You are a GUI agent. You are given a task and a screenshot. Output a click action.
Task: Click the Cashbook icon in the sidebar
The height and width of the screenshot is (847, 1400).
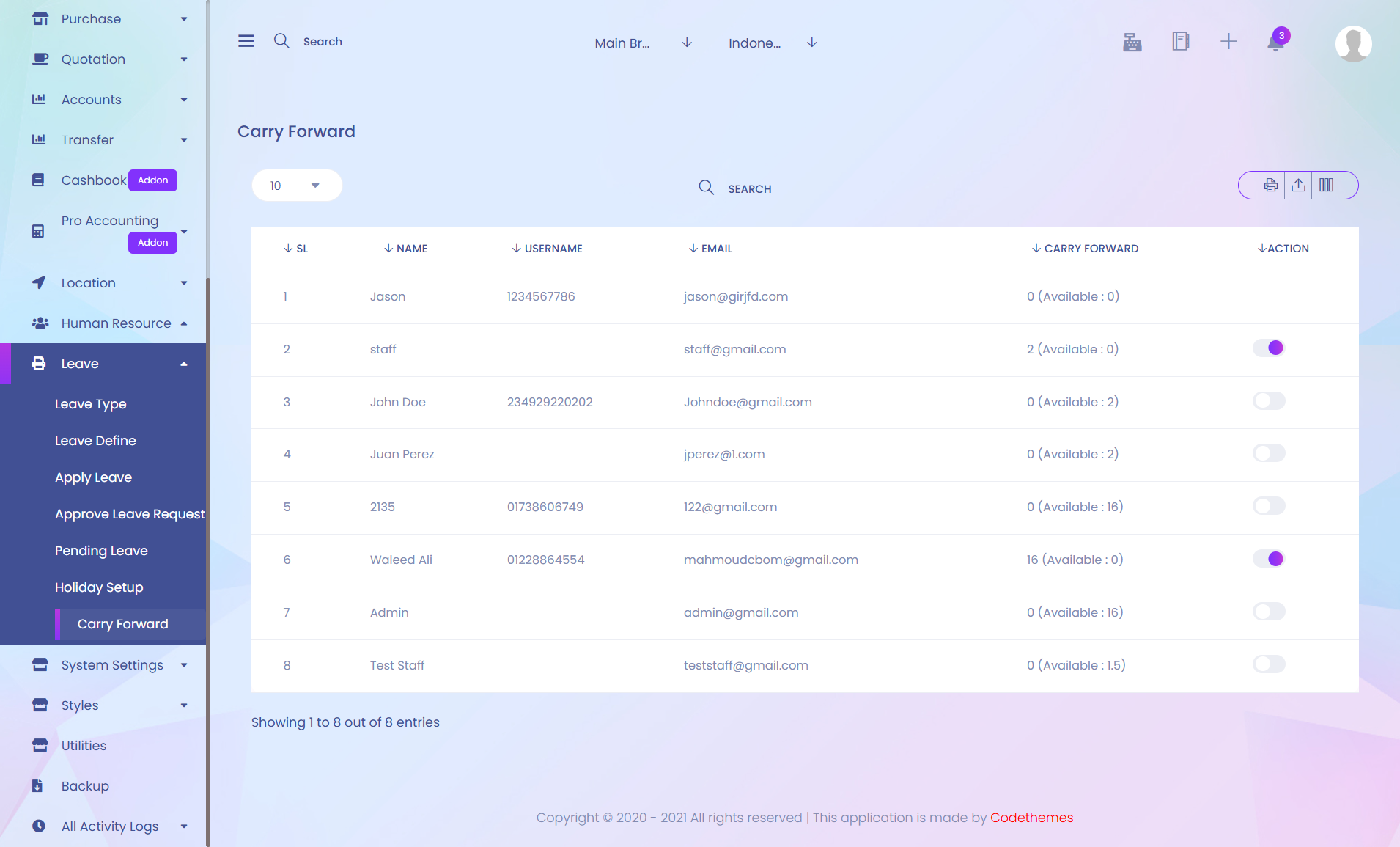[38, 180]
